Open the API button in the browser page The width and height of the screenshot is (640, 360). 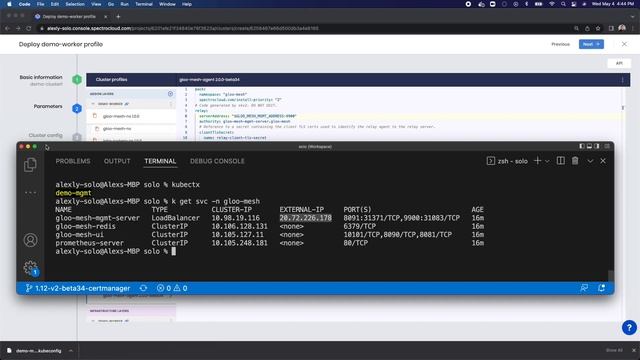click(x=619, y=63)
